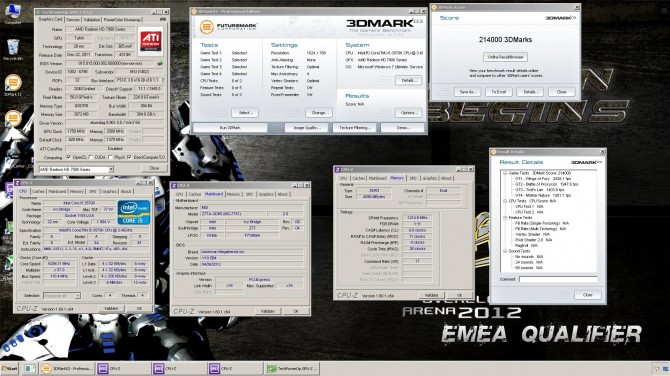Click the BIOS version save chip icon
The width and height of the screenshot is (670, 376).
click(x=160, y=63)
